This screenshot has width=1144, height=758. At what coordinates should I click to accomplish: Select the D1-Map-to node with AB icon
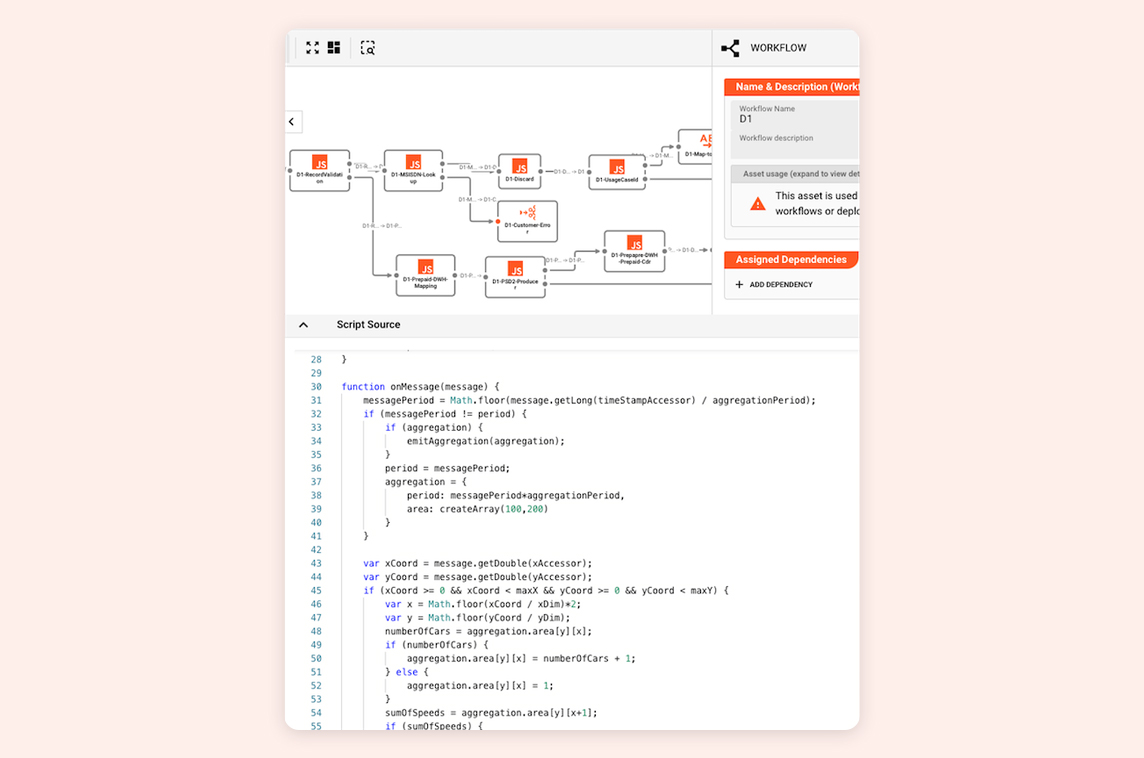coord(696,147)
